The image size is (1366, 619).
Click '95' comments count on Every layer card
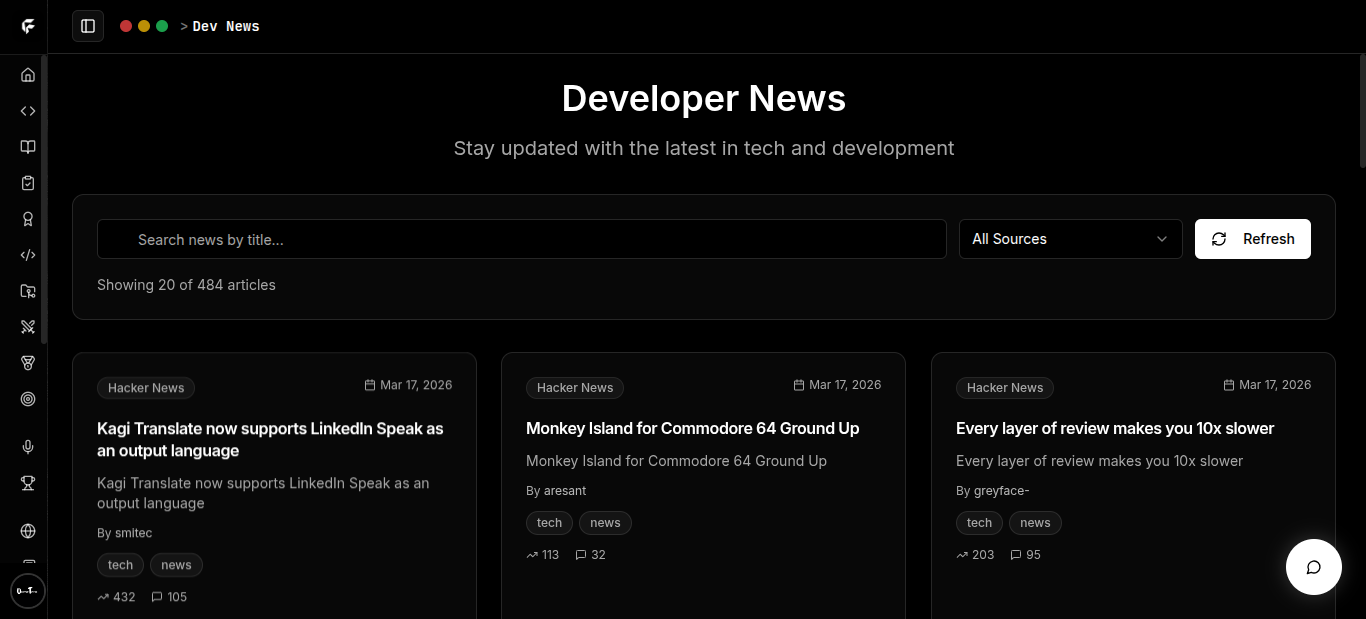(1033, 555)
